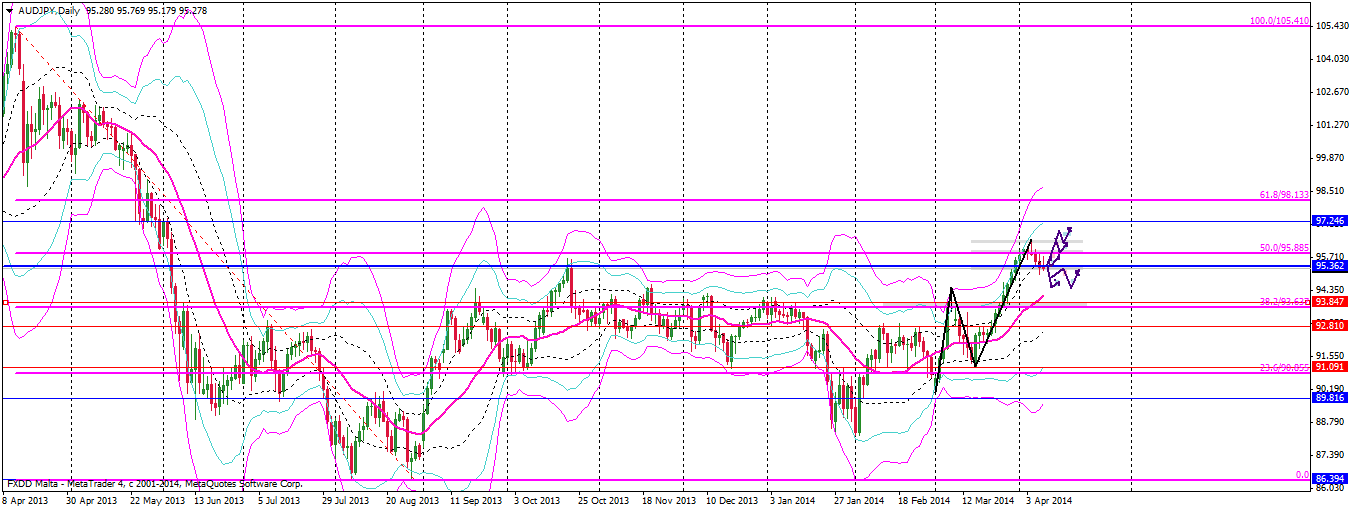The width and height of the screenshot is (1350, 509).
Task: Click the 105.430 price scale value
Action: point(1332,26)
